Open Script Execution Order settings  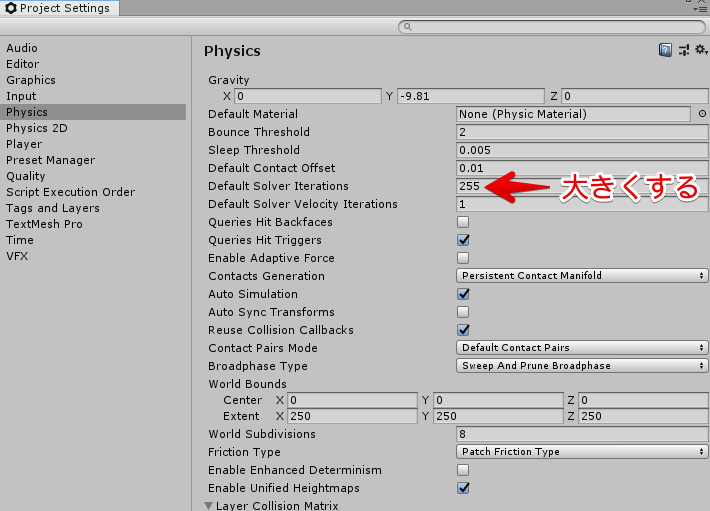93,192
